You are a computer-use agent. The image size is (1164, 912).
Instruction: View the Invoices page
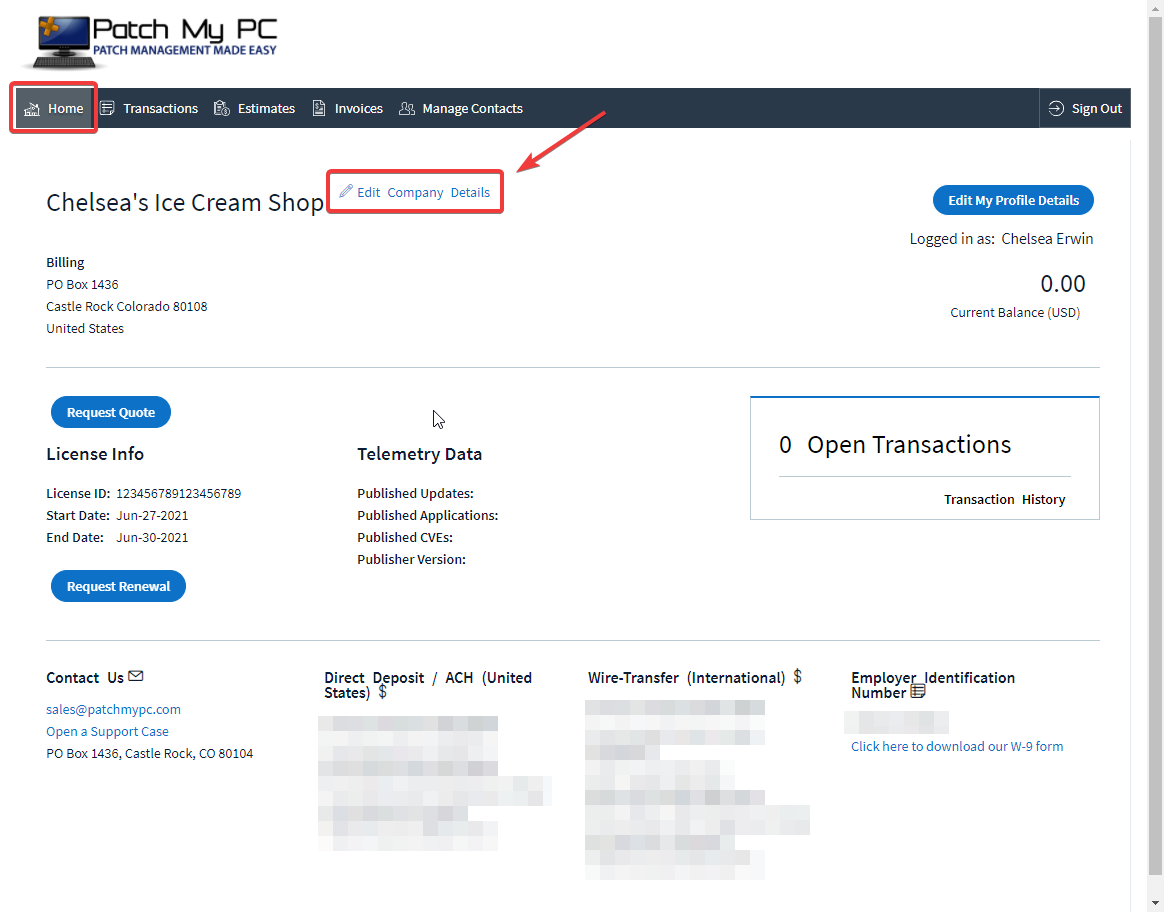tap(347, 108)
